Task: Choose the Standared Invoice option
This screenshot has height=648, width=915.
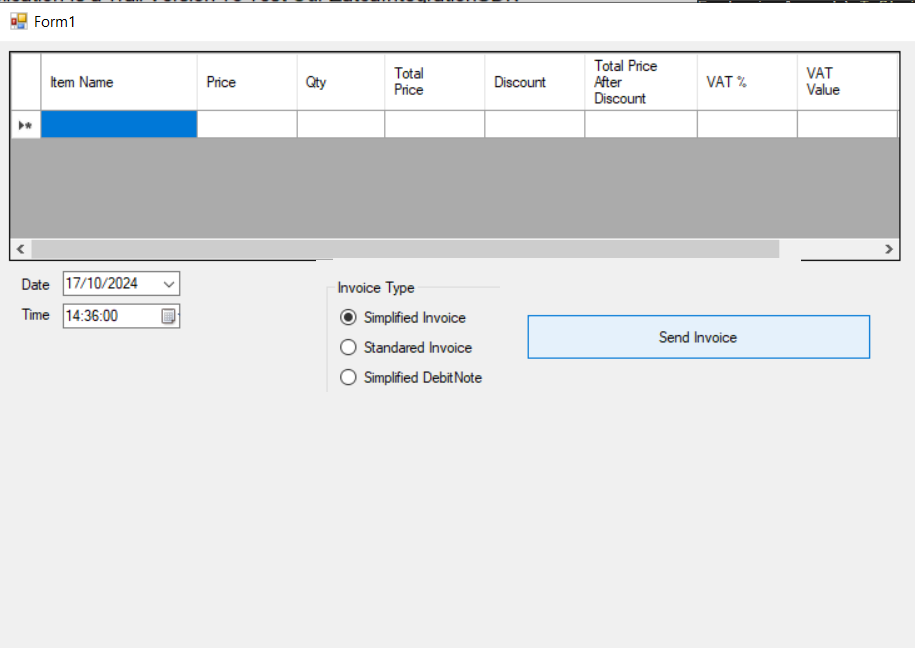Action: click(348, 348)
